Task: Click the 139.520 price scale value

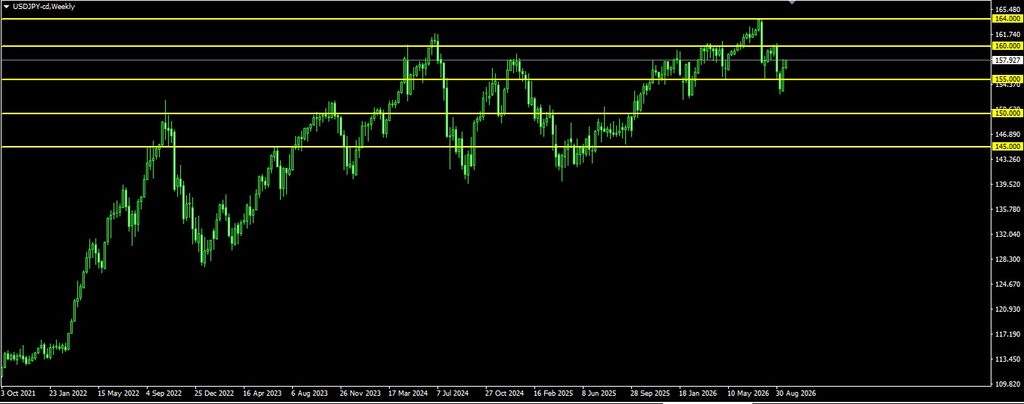Action: (1008, 184)
